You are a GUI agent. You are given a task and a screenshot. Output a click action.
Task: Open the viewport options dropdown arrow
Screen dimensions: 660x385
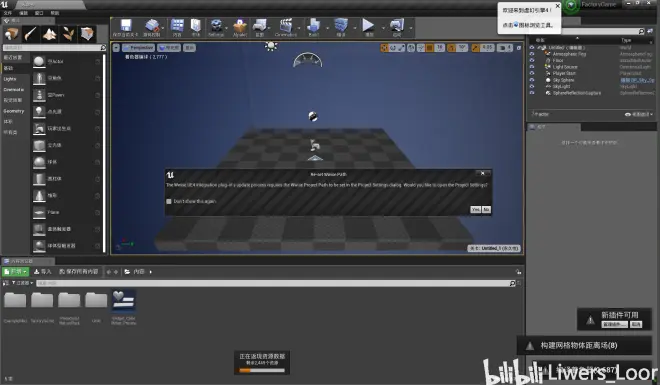click(x=117, y=48)
